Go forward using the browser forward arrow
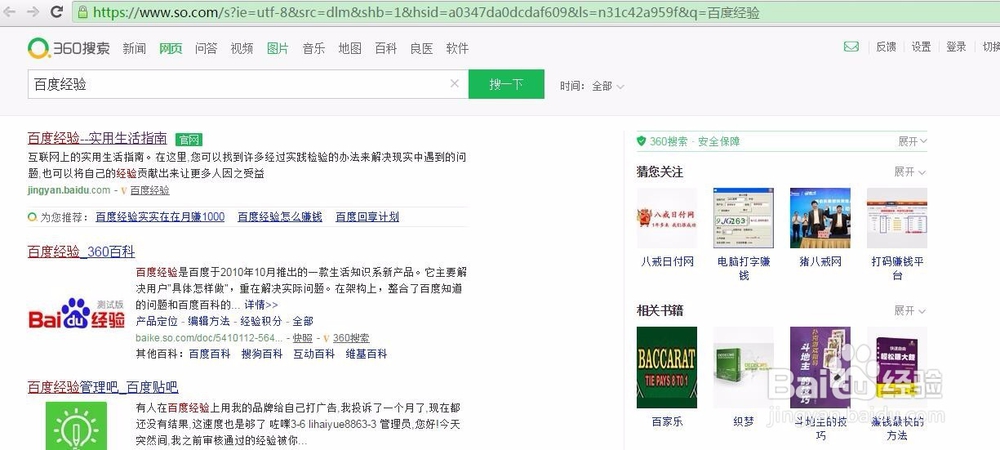 (33, 11)
